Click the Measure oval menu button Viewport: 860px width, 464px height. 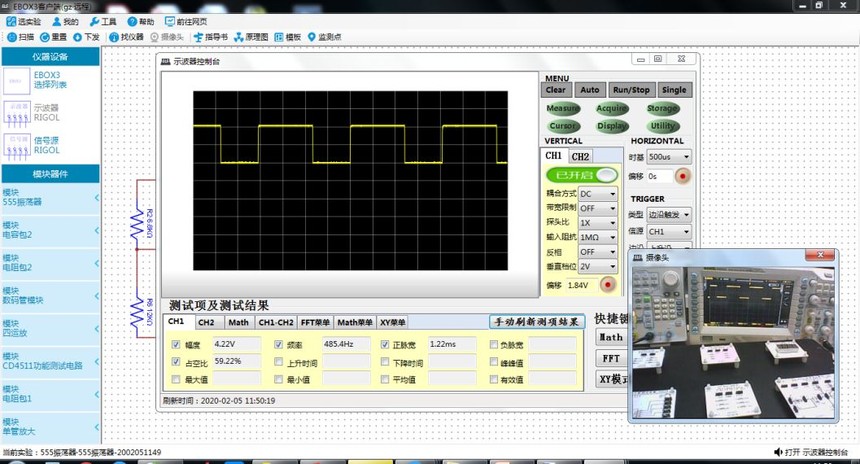click(x=563, y=109)
